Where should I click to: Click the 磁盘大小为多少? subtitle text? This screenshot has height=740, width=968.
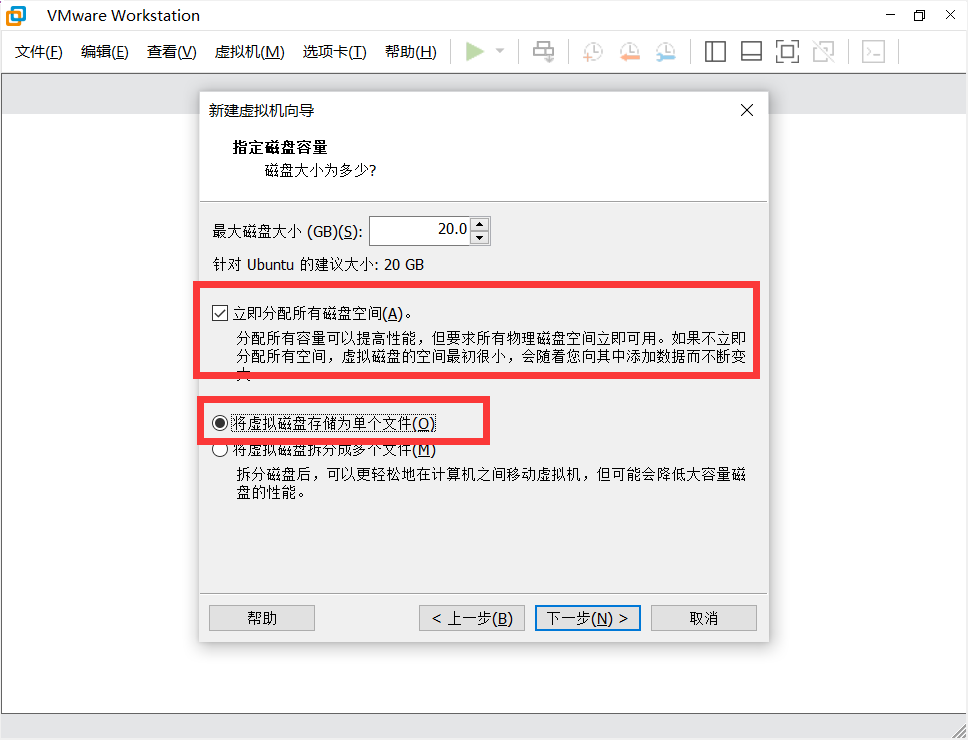point(320,170)
